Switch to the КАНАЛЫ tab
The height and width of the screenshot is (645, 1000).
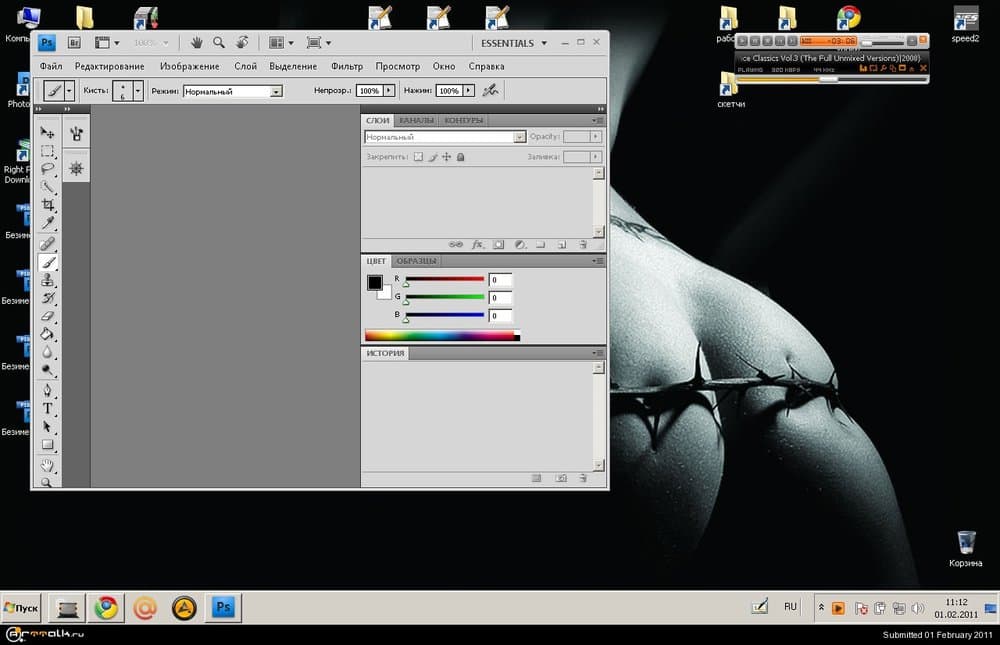[416, 121]
